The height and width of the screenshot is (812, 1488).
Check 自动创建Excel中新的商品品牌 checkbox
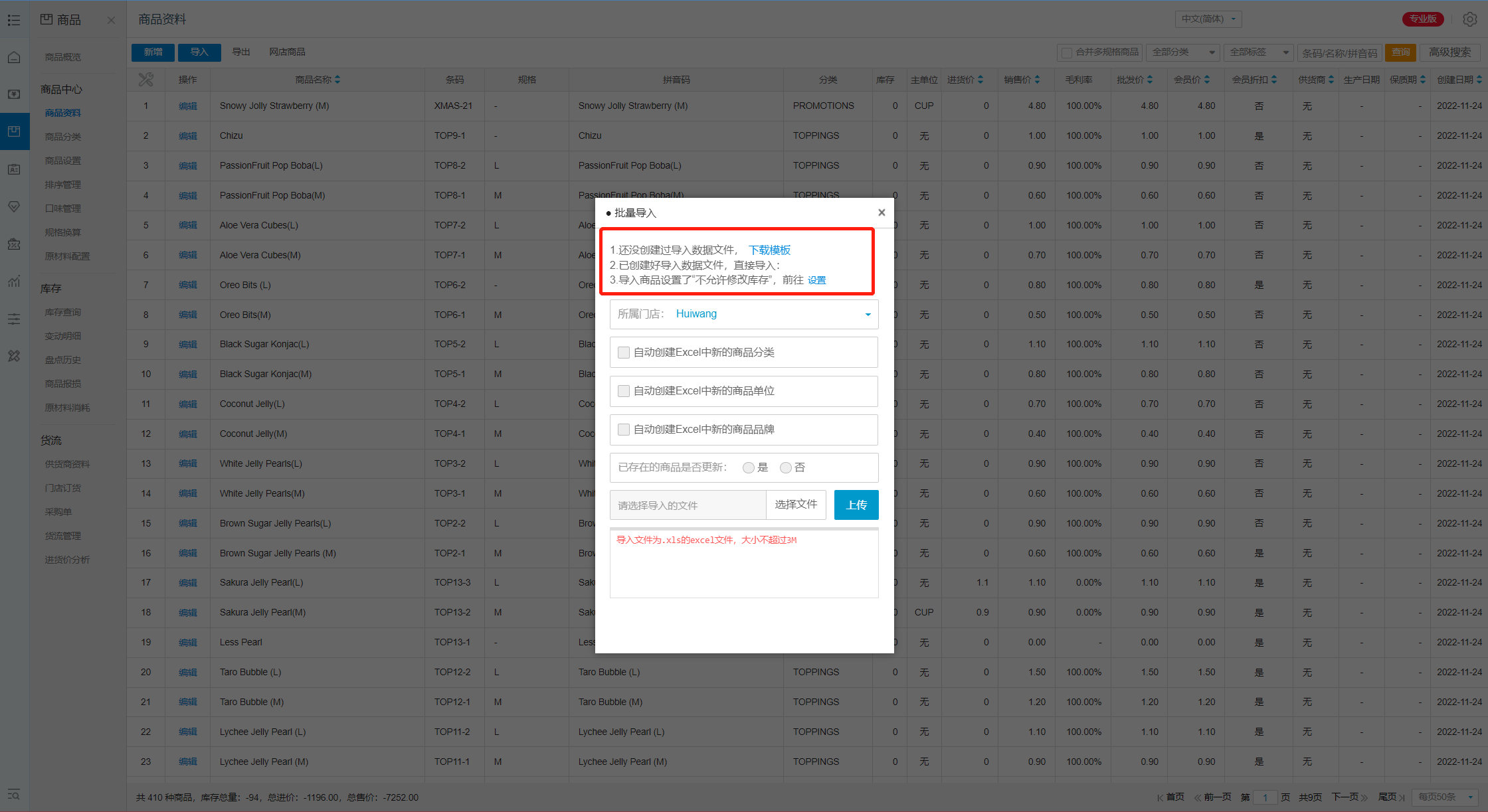[624, 430]
